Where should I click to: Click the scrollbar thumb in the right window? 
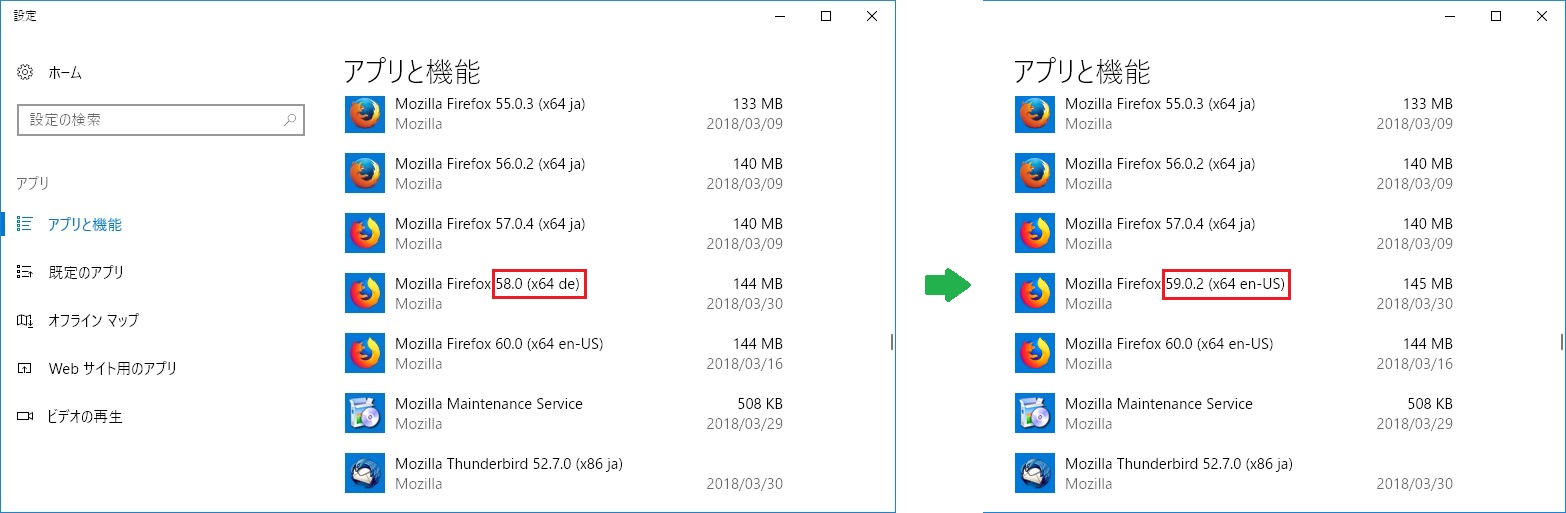click(x=1561, y=342)
